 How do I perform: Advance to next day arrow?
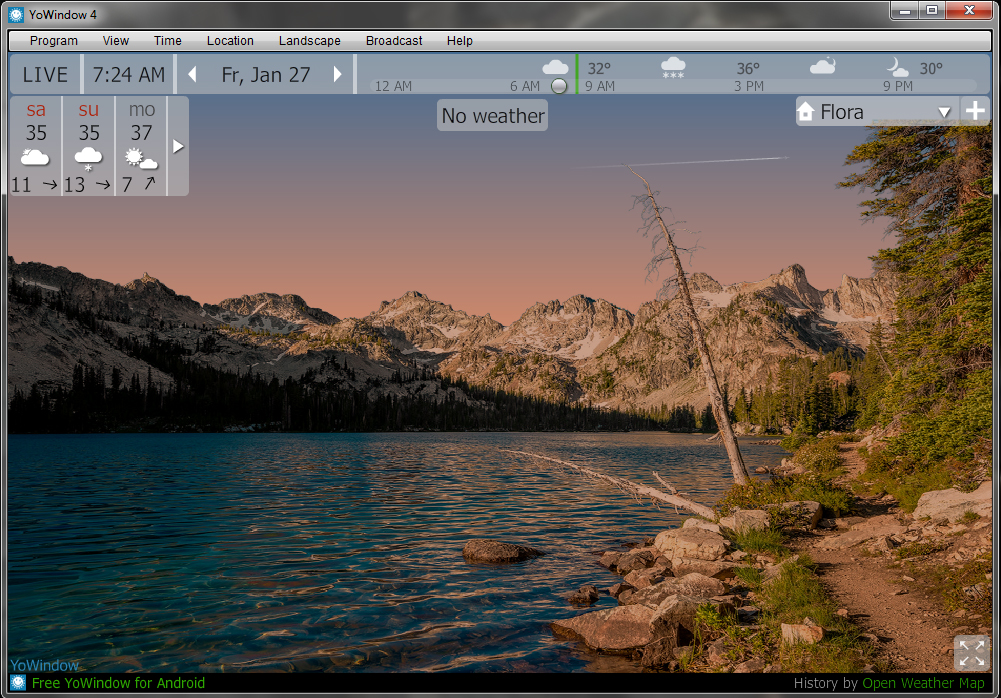[338, 75]
